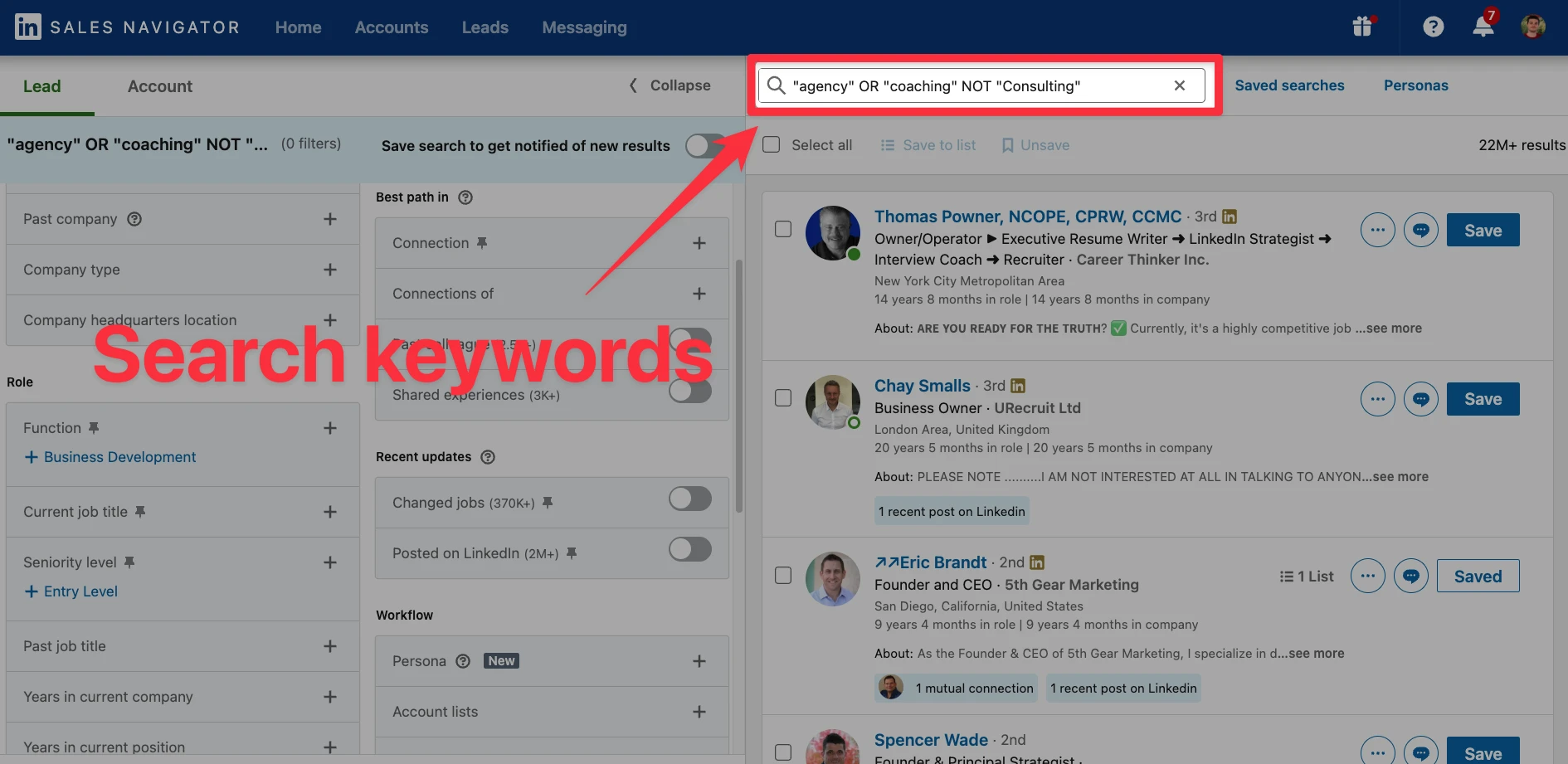Screen dimensions: 1568x764
Task: Open the profile avatar menu
Action: click(1532, 27)
